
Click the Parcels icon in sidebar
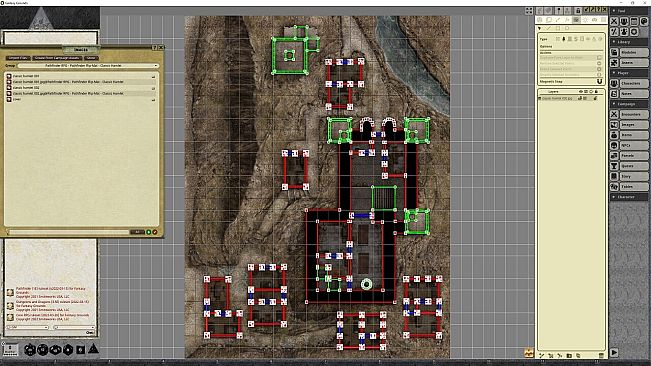[614, 156]
